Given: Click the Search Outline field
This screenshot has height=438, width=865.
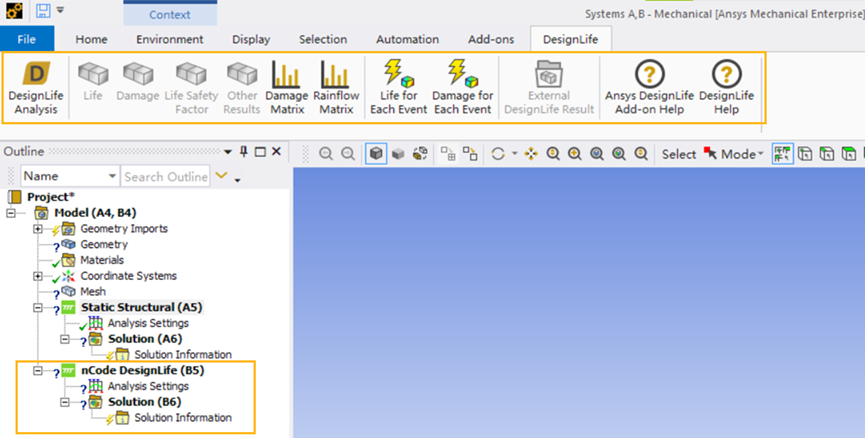Looking at the screenshot, I should tap(165, 176).
